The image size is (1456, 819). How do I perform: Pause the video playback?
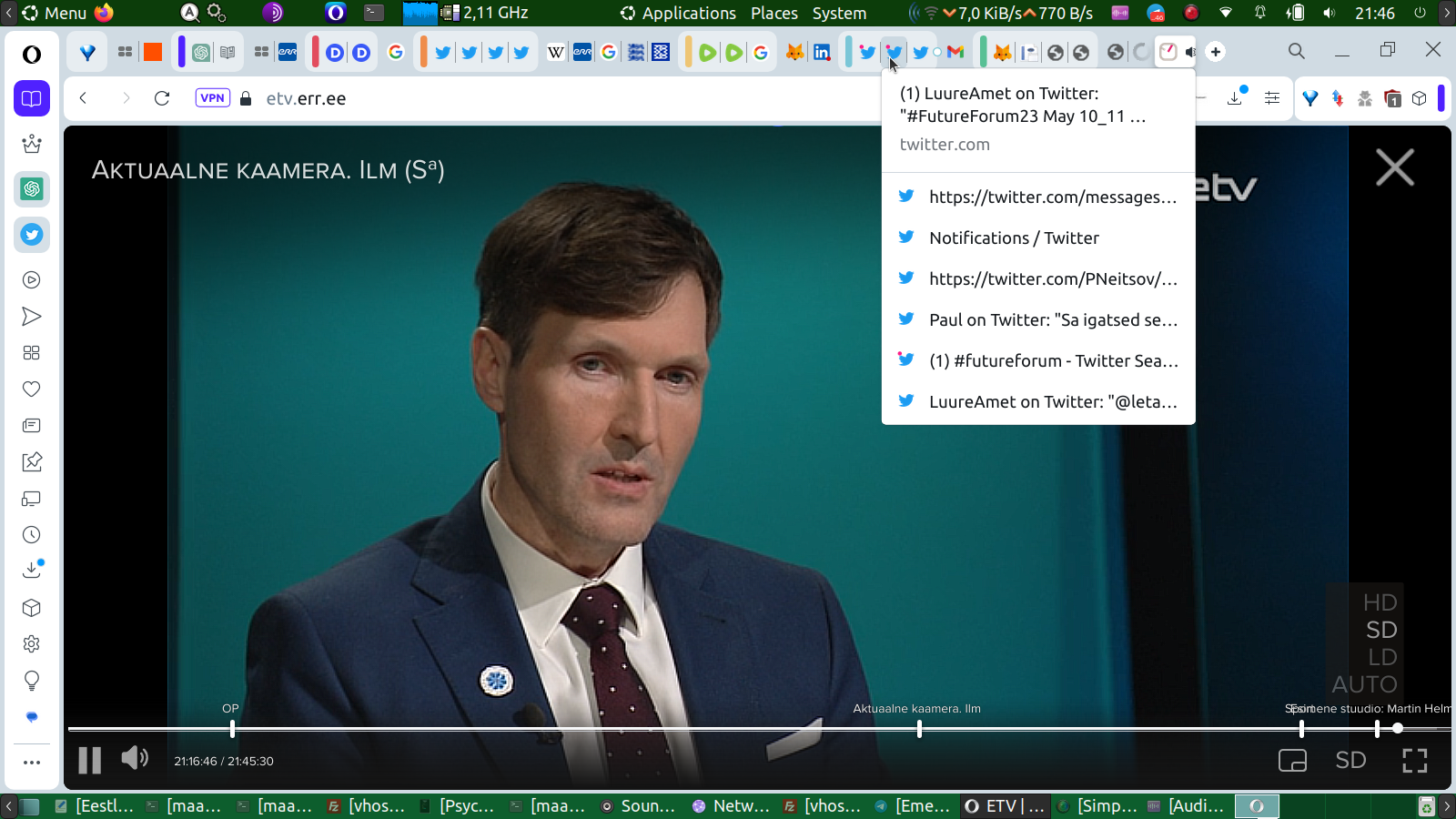tap(89, 760)
